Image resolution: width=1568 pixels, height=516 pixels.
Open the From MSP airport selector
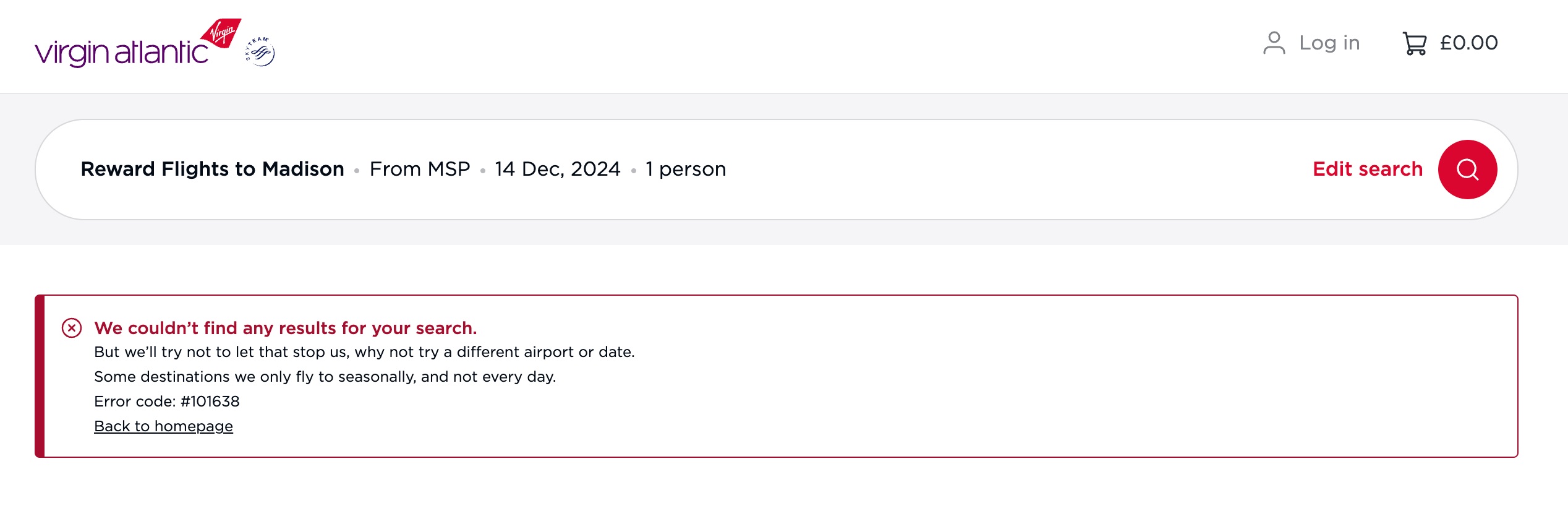pyautogui.click(x=420, y=168)
